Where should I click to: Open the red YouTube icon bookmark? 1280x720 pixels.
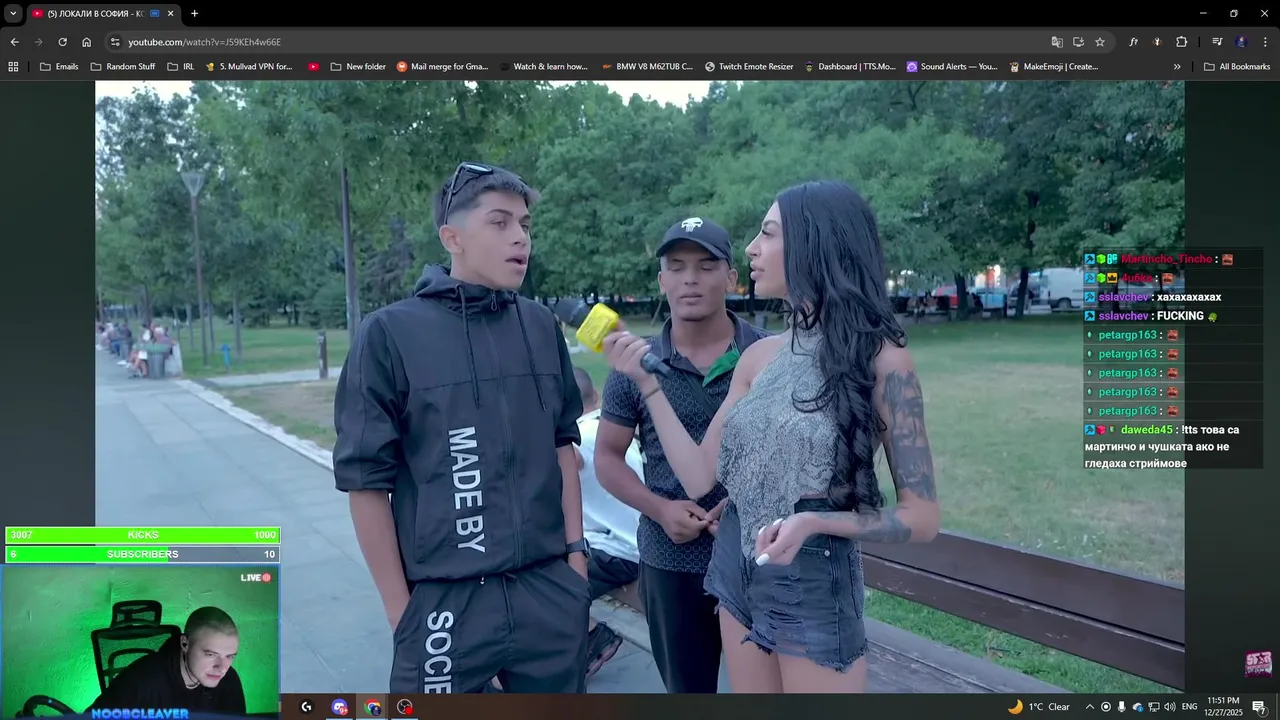click(314, 67)
